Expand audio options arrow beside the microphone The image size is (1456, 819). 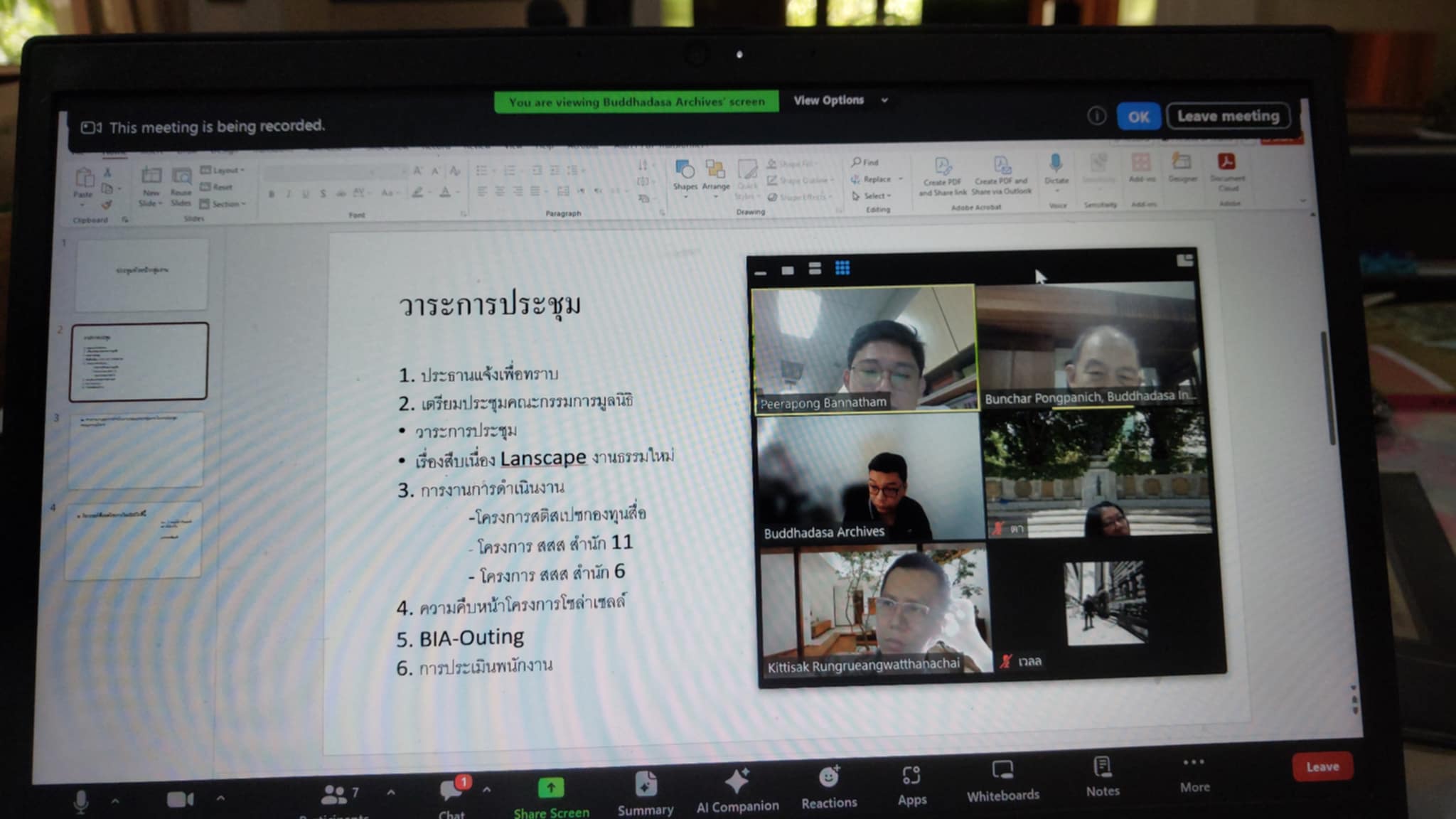click(x=115, y=801)
